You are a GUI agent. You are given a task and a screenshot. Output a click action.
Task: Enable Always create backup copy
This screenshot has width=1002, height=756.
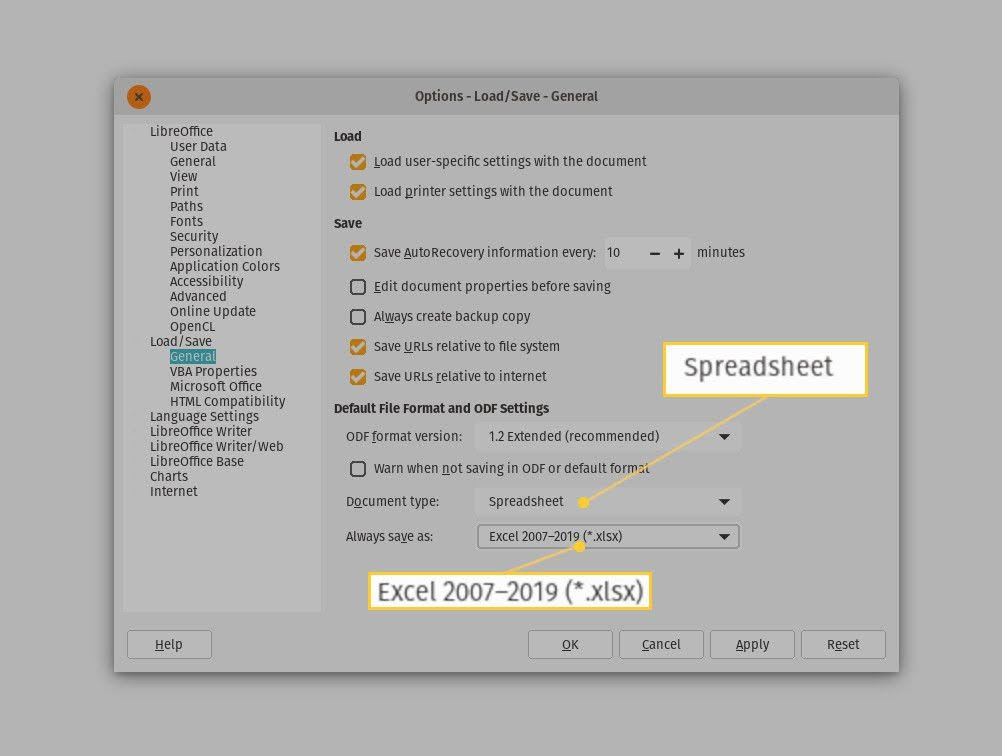[x=358, y=317]
